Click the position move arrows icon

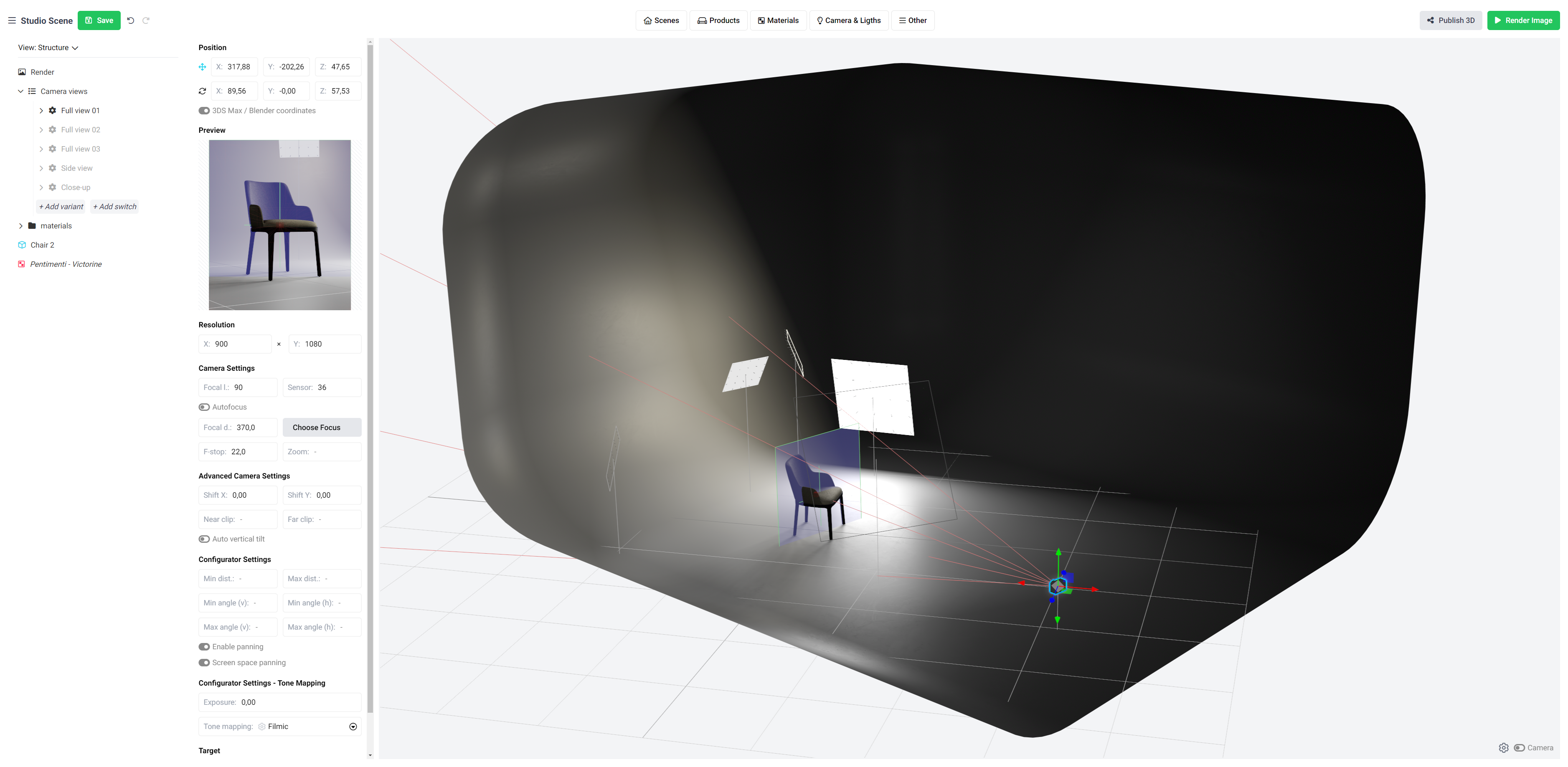(x=202, y=67)
